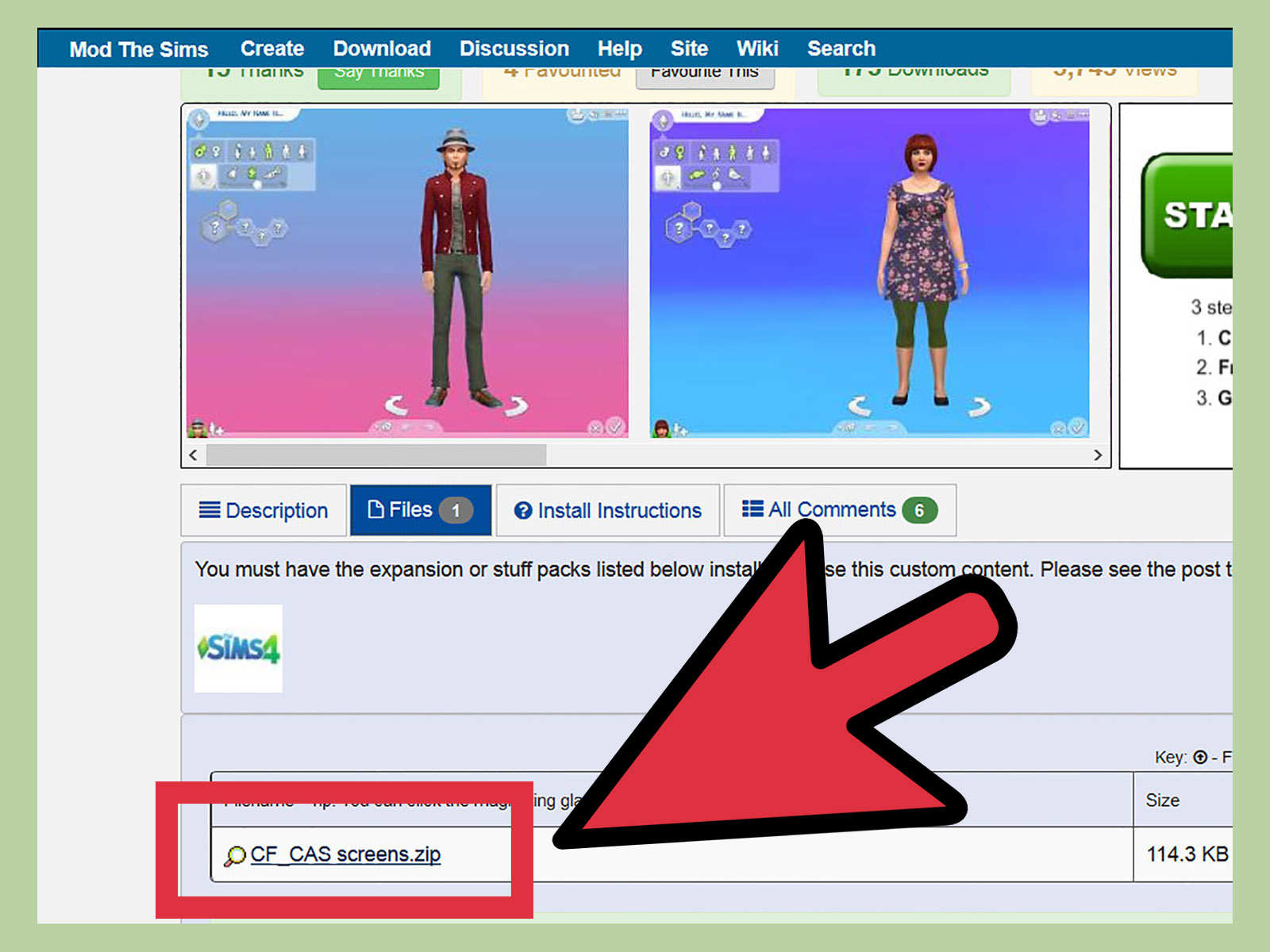Open the male Sim screenshot thumbnail

(x=407, y=272)
